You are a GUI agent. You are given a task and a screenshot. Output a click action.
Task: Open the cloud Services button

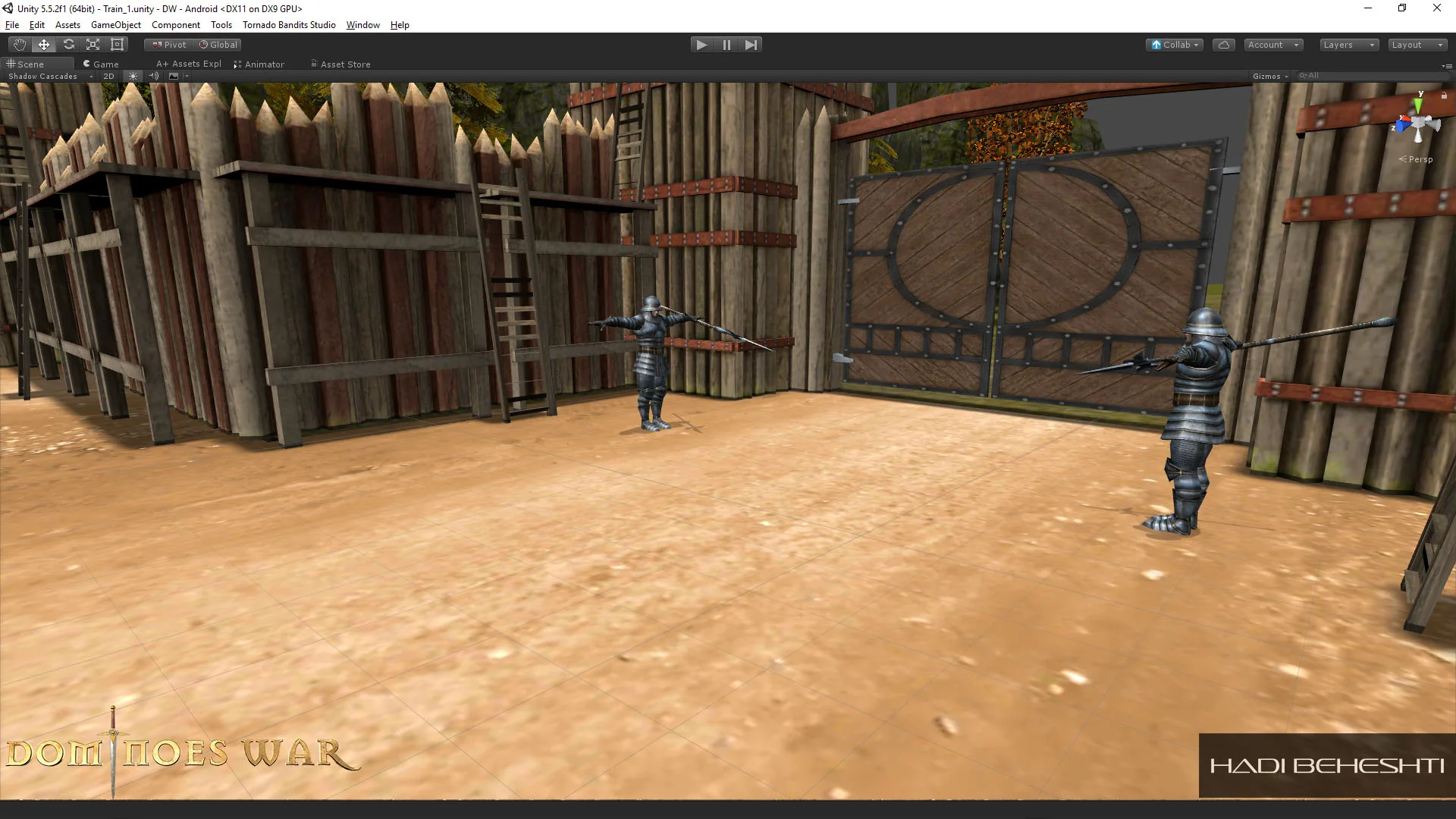(1223, 45)
